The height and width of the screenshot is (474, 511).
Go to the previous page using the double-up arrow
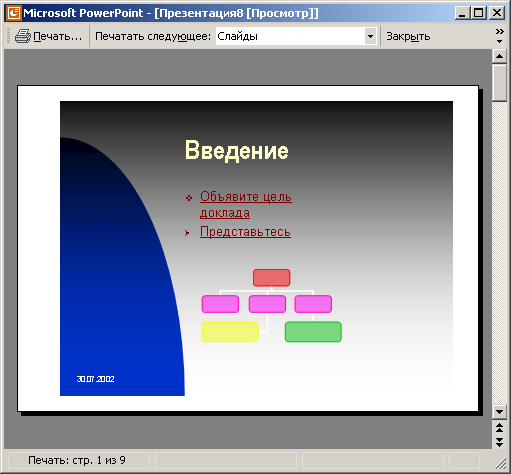tap(499, 428)
